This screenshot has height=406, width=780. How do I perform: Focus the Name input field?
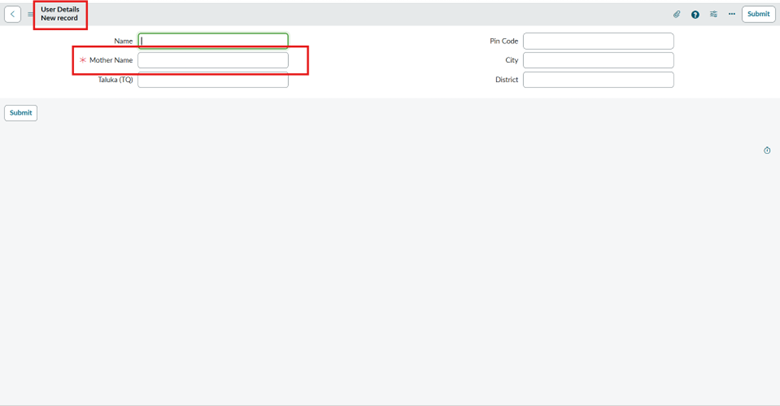(213, 41)
